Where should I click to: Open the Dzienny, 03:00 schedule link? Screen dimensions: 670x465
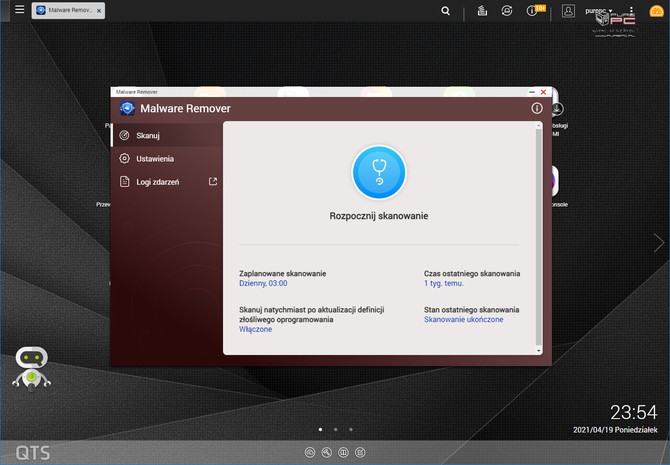263,283
